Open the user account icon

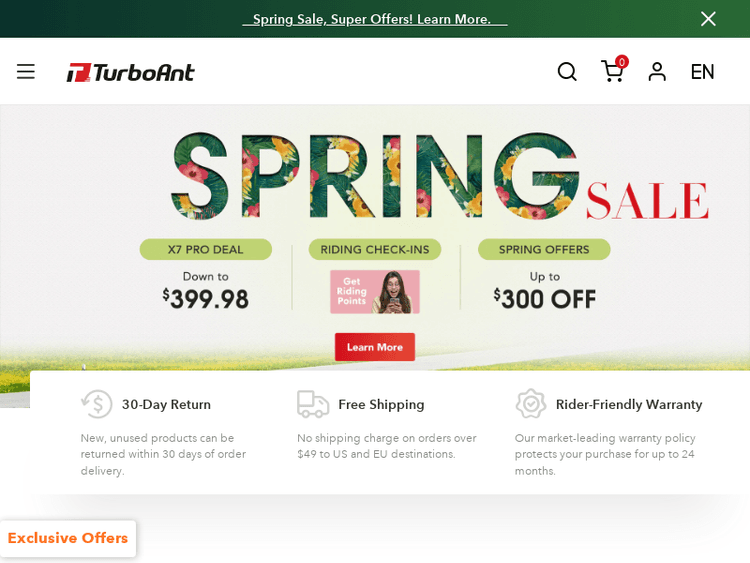(x=657, y=72)
